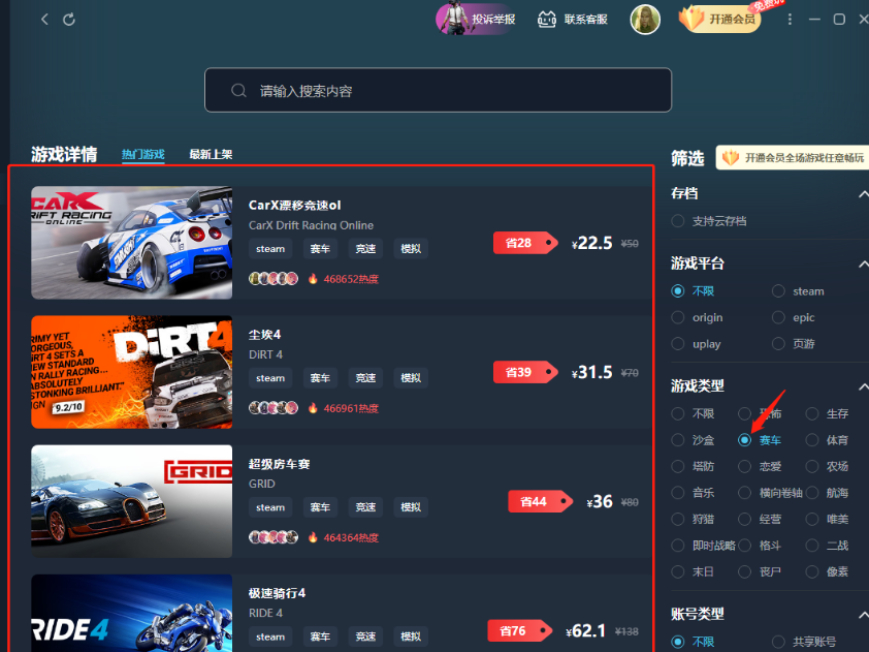Screen dimensions: 869x652
Task: Click the flame icon beside 468652热度
Action: tap(313, 278)
